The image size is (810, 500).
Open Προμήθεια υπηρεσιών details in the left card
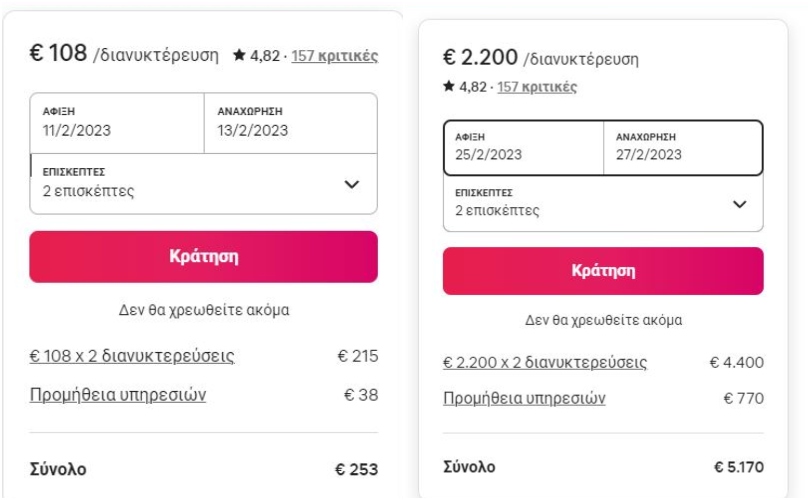click(x=118, y=394)
